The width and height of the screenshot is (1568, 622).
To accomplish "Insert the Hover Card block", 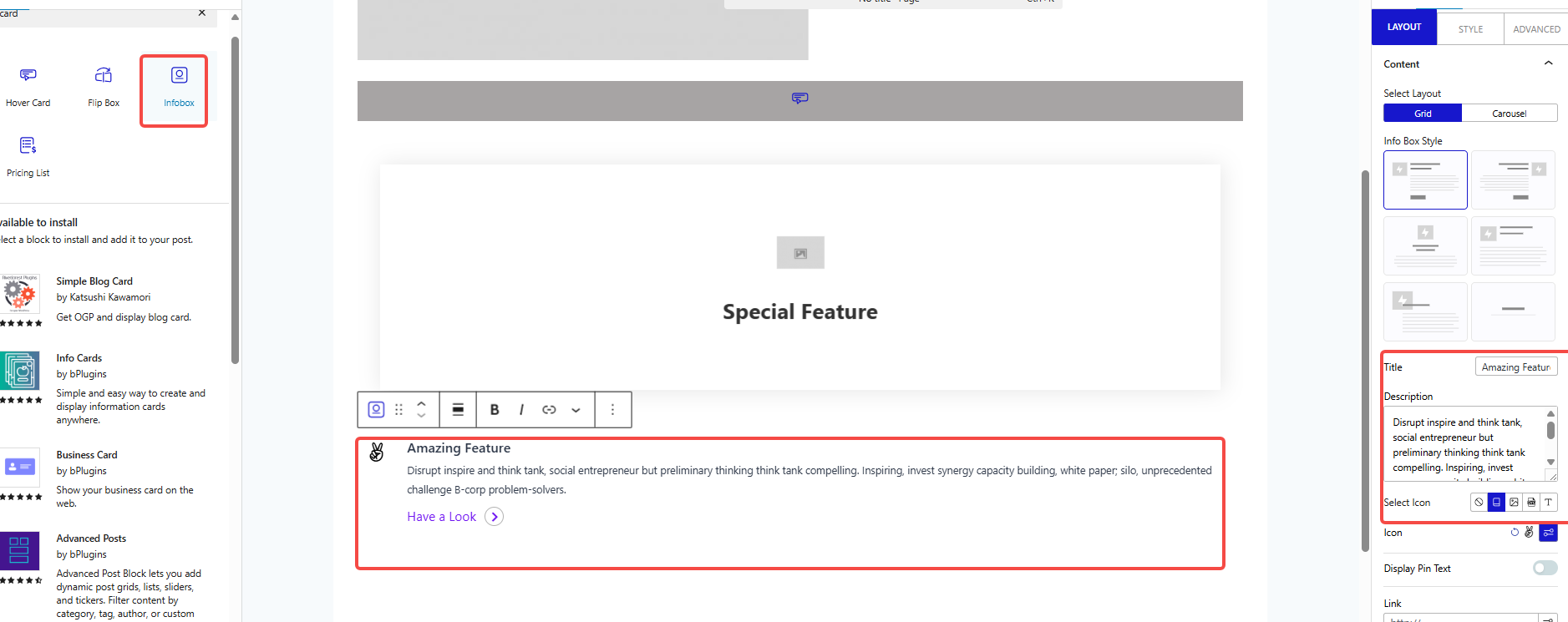I will (28, 88).
